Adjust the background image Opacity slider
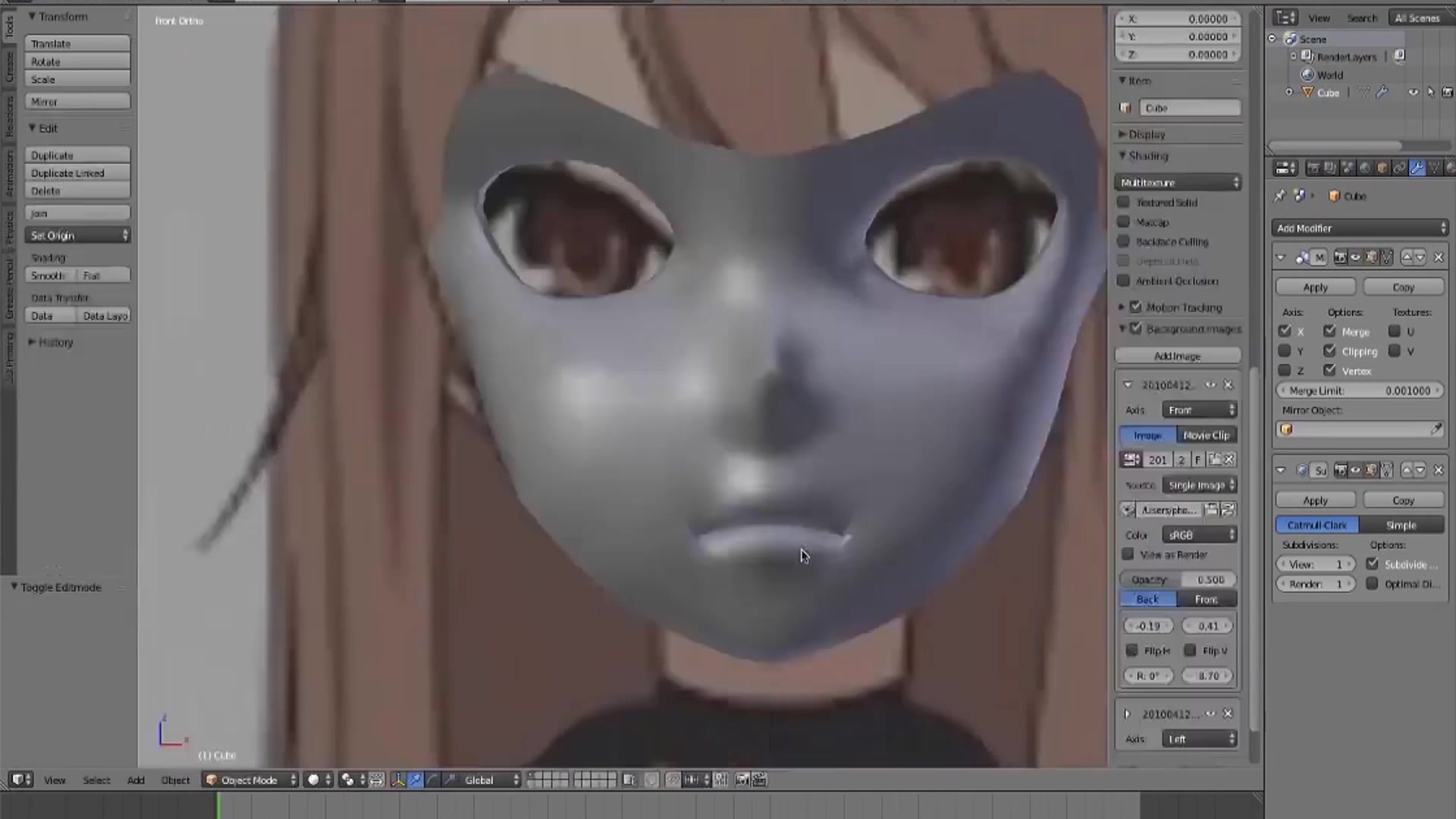The height and width of the screenshot is (819, 1456). (x=1178, y=580)
